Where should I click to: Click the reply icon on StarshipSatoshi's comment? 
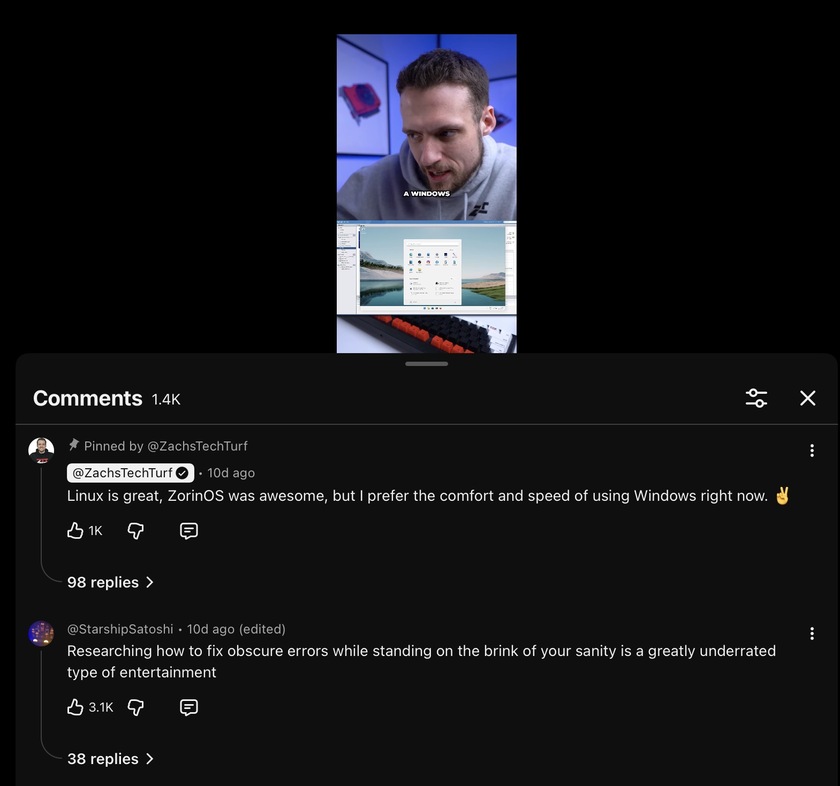coord(189,707)
